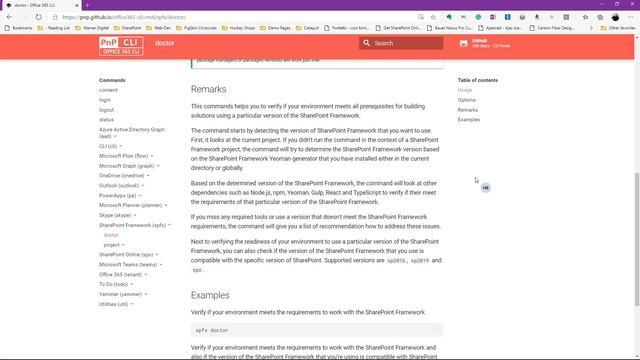Open the Bauer Nexus Pro bookmark
Image resolution: width=640 pixels, height=360 pixels.
point(449,28)
